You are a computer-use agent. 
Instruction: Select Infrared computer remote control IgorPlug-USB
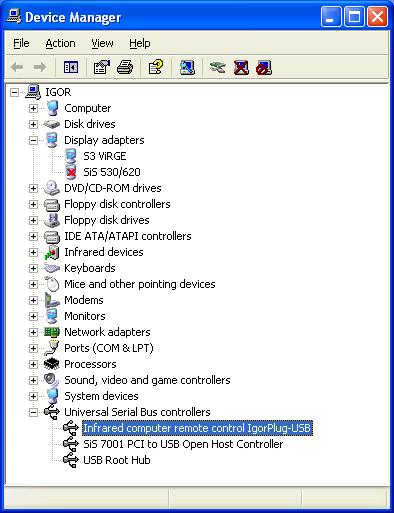(197, 428)
